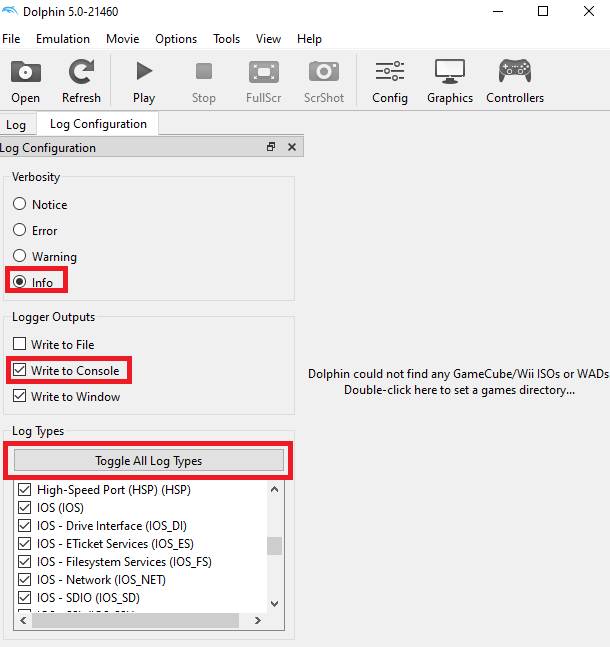This screenshot has height=647, width=610.
Task: Click the 'Double-click here to set a games directory' text
Action: (459, 390)
